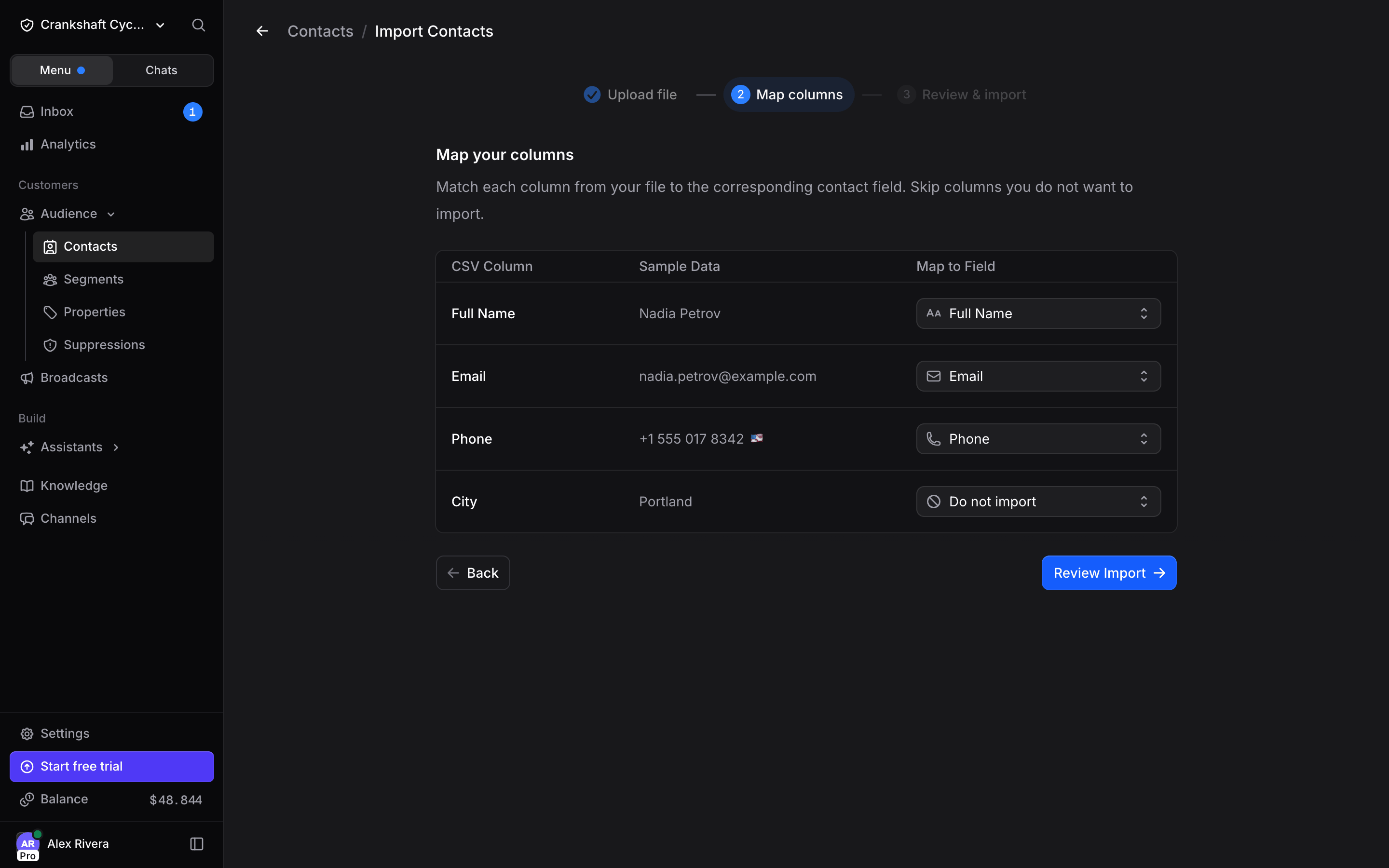Switch to the Chats tab
Viewport: 1389px width, 868px height.
point(161,70)
